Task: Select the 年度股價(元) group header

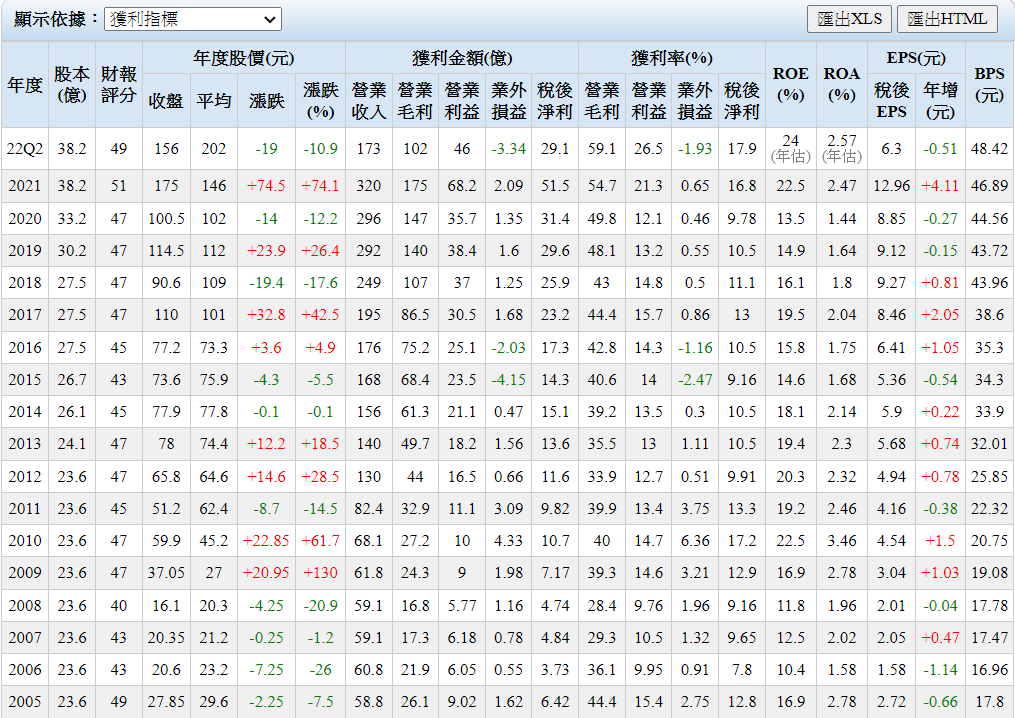Action: 244,58
